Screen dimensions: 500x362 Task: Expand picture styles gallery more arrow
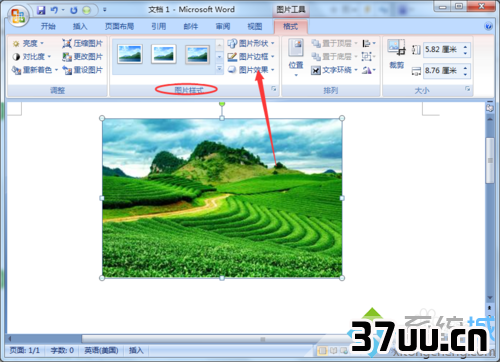point(219,69)
